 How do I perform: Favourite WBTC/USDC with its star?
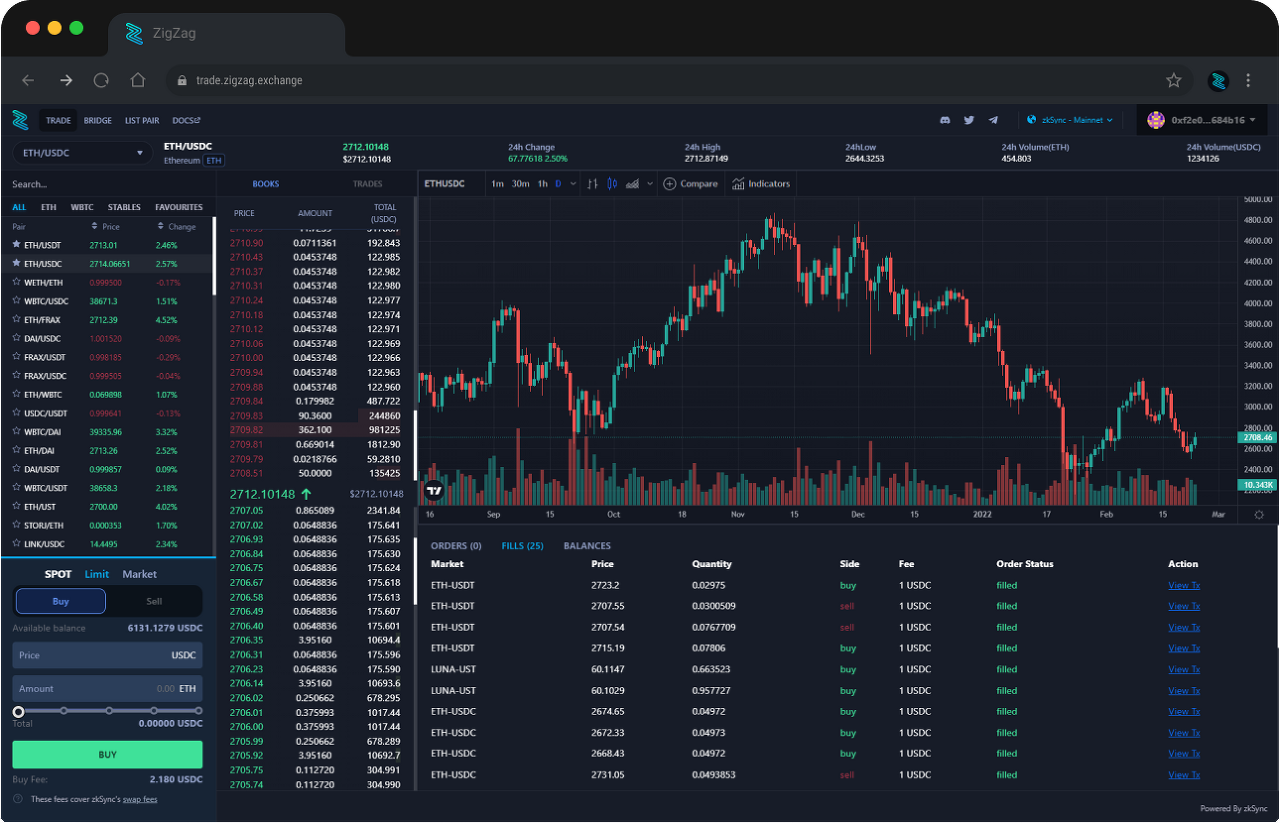(x=16, y=301)
